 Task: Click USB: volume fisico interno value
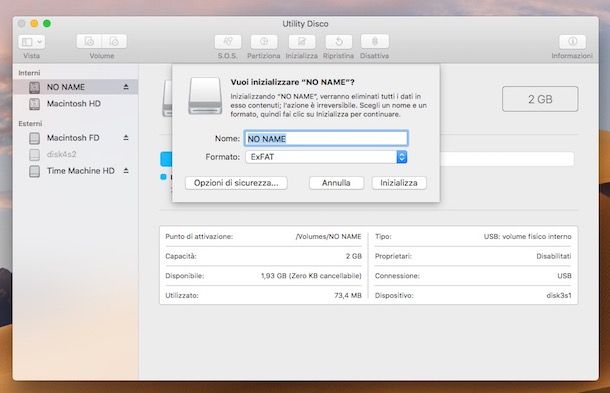[528, 237]
